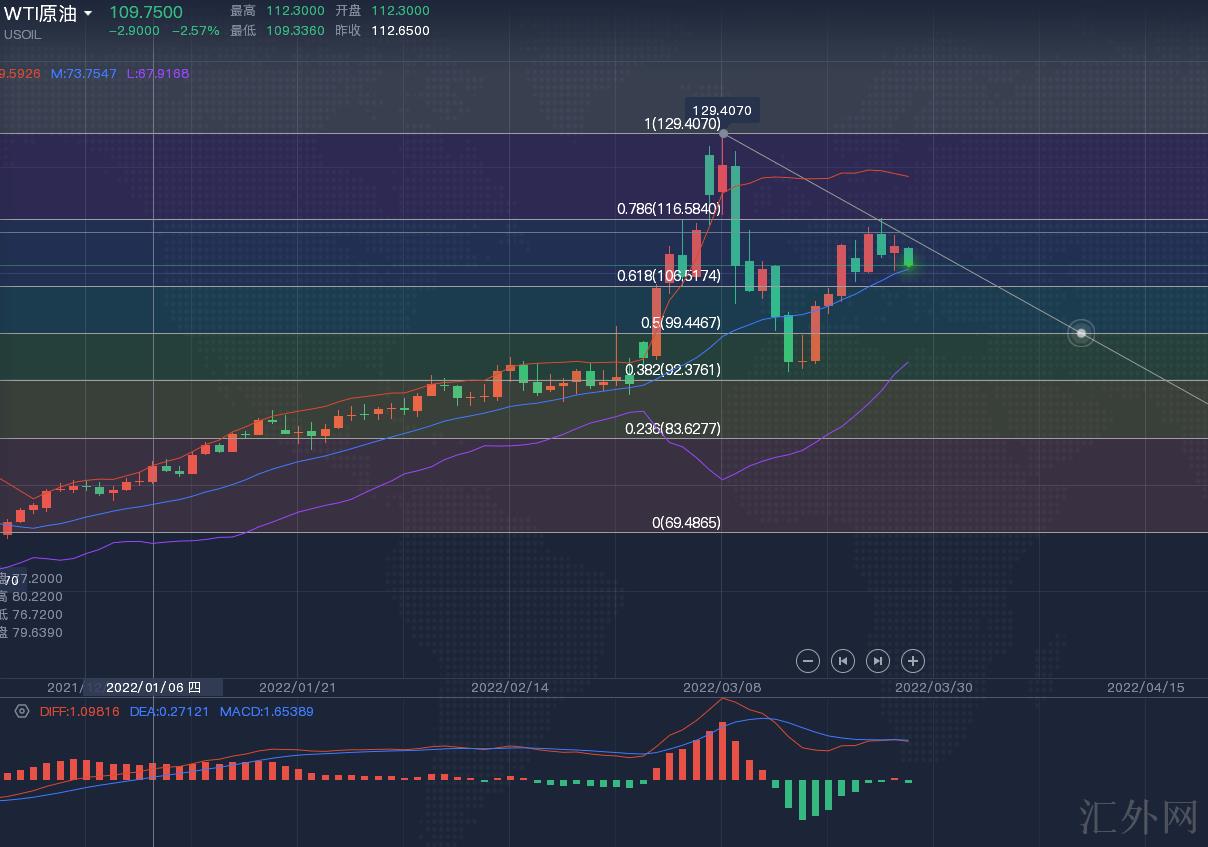Click the MACD:1.65389 indicator value
Screen dimensions: 1208x847
pyautogui.click(x=267, y=711)
